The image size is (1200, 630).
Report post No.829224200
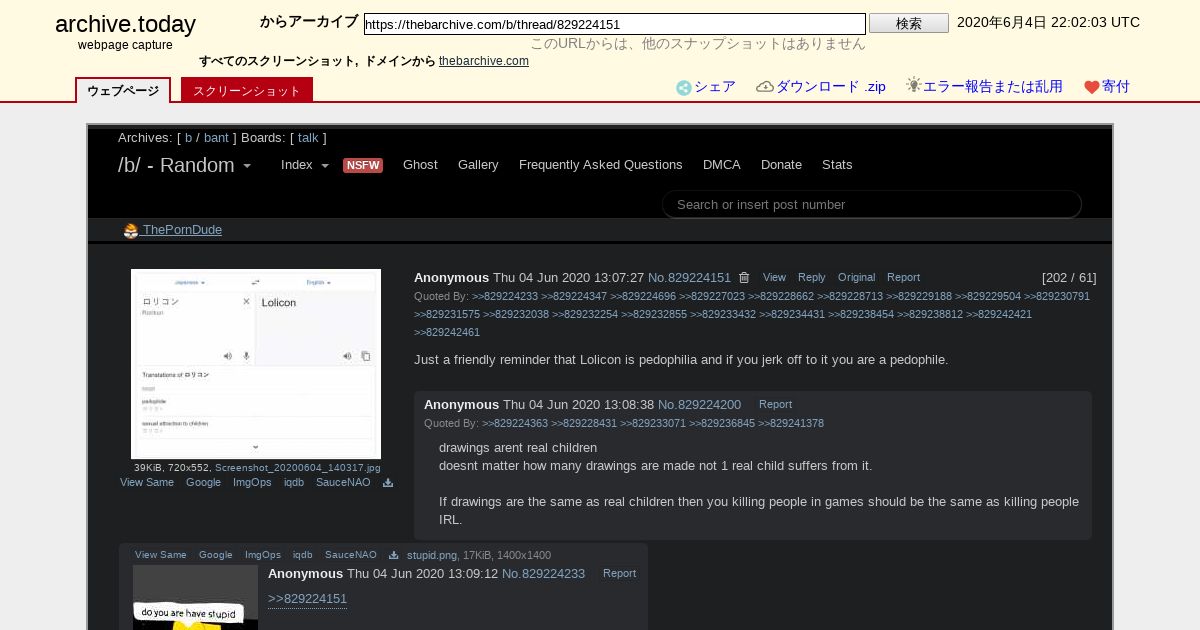point(775,405)
